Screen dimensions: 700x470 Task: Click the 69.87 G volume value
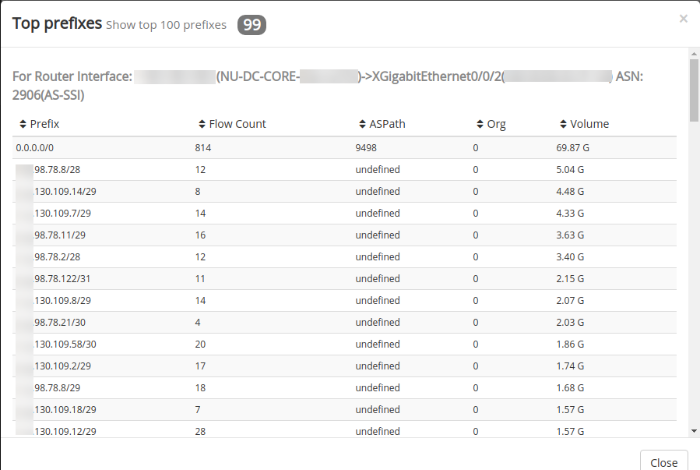click(x=574, y=147)
